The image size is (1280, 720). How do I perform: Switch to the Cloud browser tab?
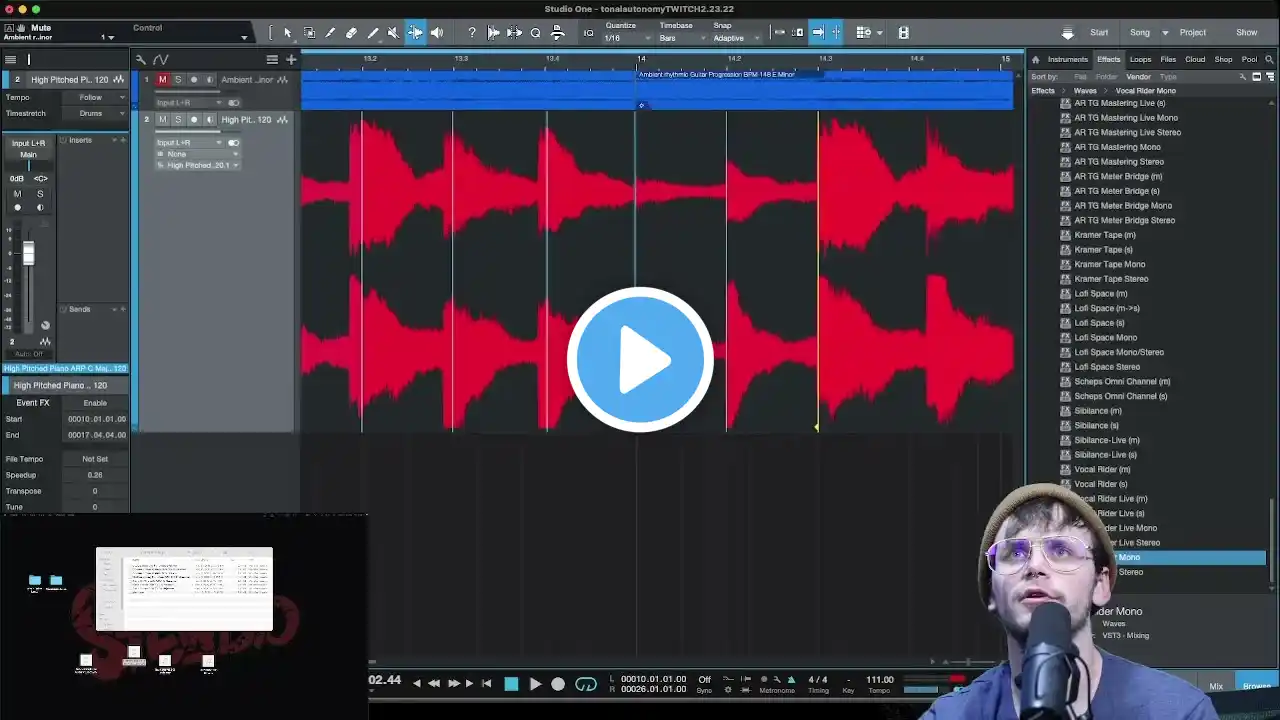pos(1195,60)
